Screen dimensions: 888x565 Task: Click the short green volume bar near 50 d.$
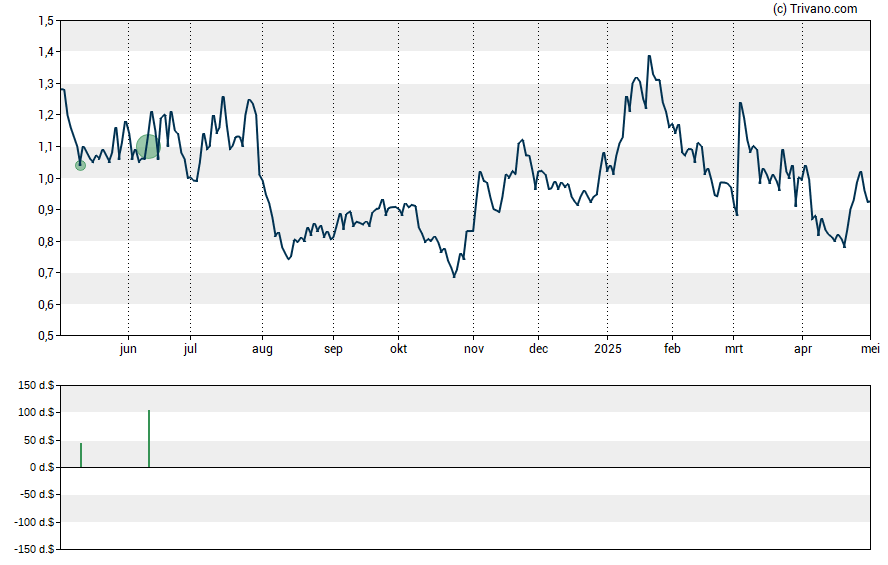[x=81, y=455]
